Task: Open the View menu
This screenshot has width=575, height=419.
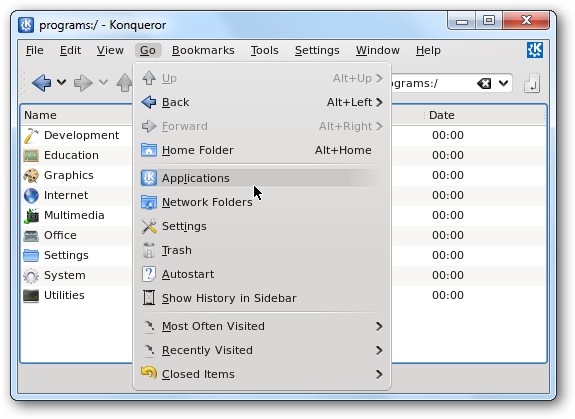Action: (110, 50)
